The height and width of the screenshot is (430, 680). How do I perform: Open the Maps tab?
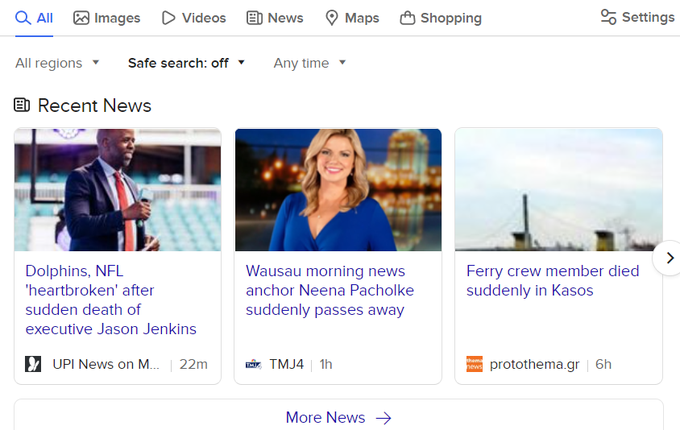point(352,18)
